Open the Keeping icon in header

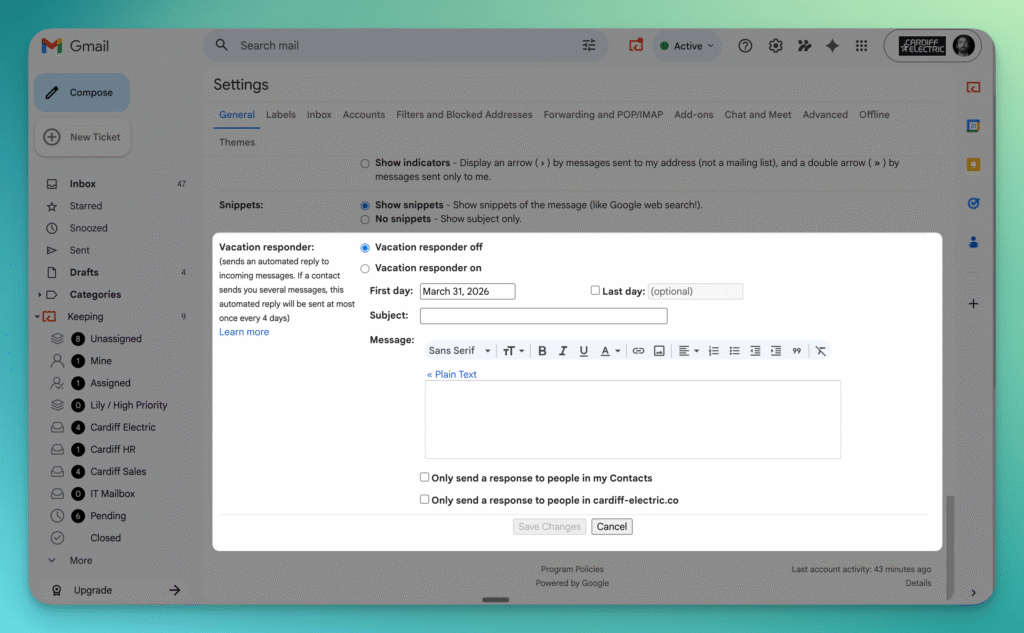(x=635, y=45)
